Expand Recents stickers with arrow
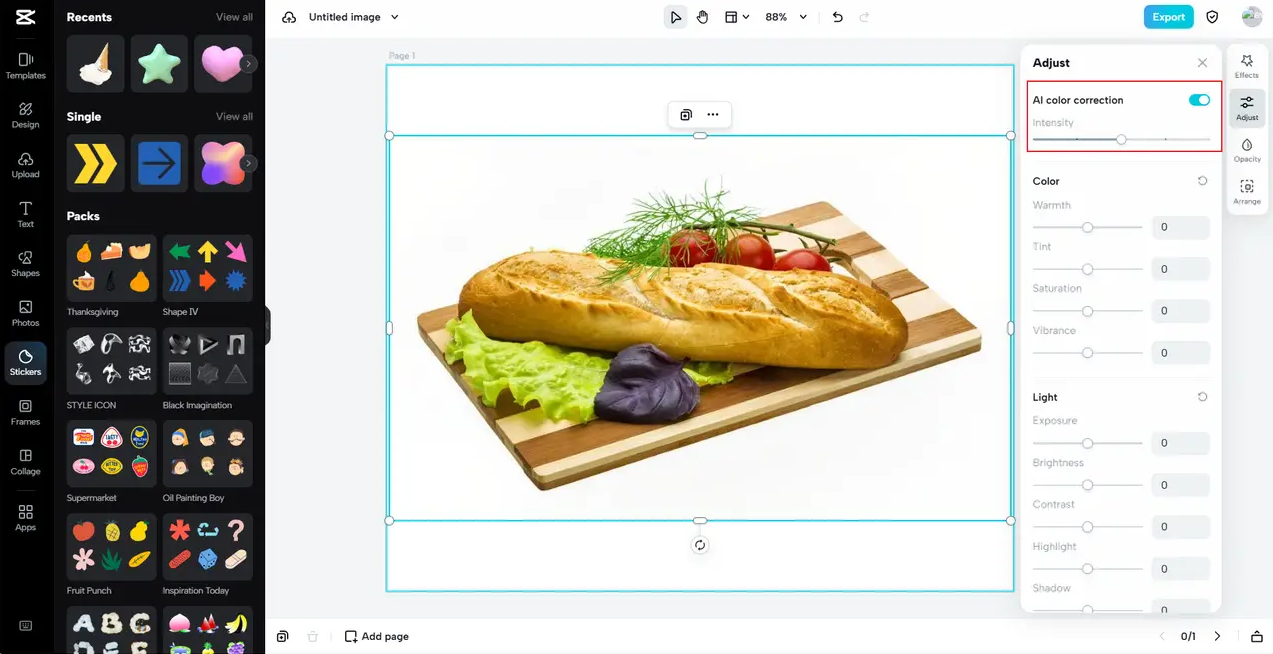1273x654 pixels. (249, 64)
